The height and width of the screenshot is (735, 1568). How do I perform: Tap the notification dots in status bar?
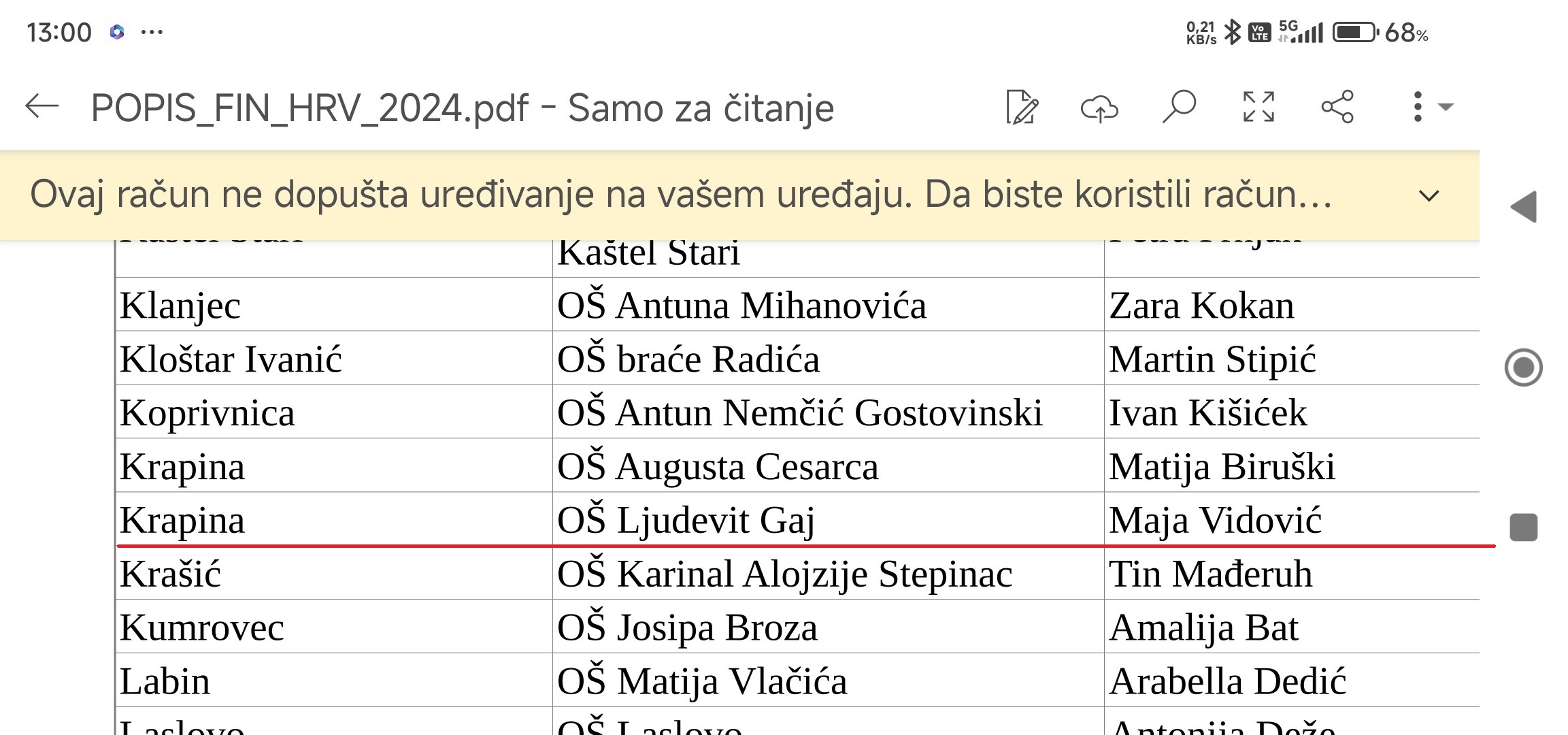[152, 32]
